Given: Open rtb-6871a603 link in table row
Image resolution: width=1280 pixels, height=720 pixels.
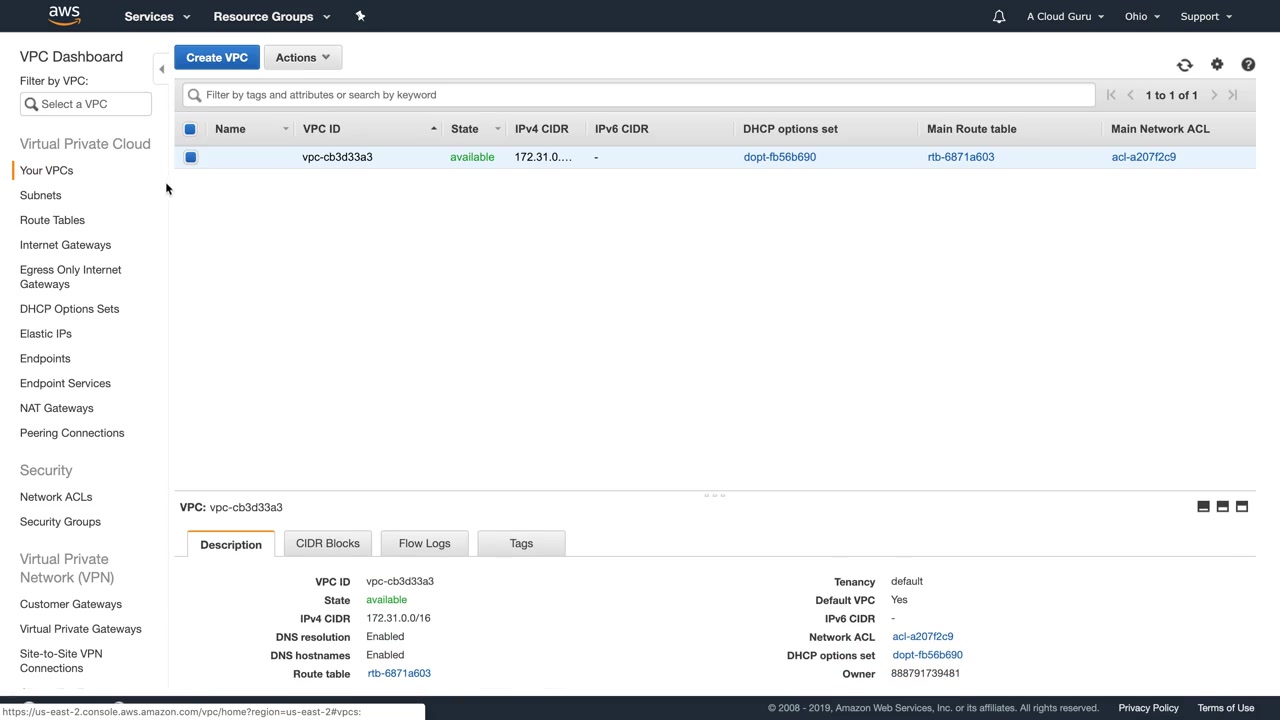Looking at the screenshot, I should click(961, 157).
